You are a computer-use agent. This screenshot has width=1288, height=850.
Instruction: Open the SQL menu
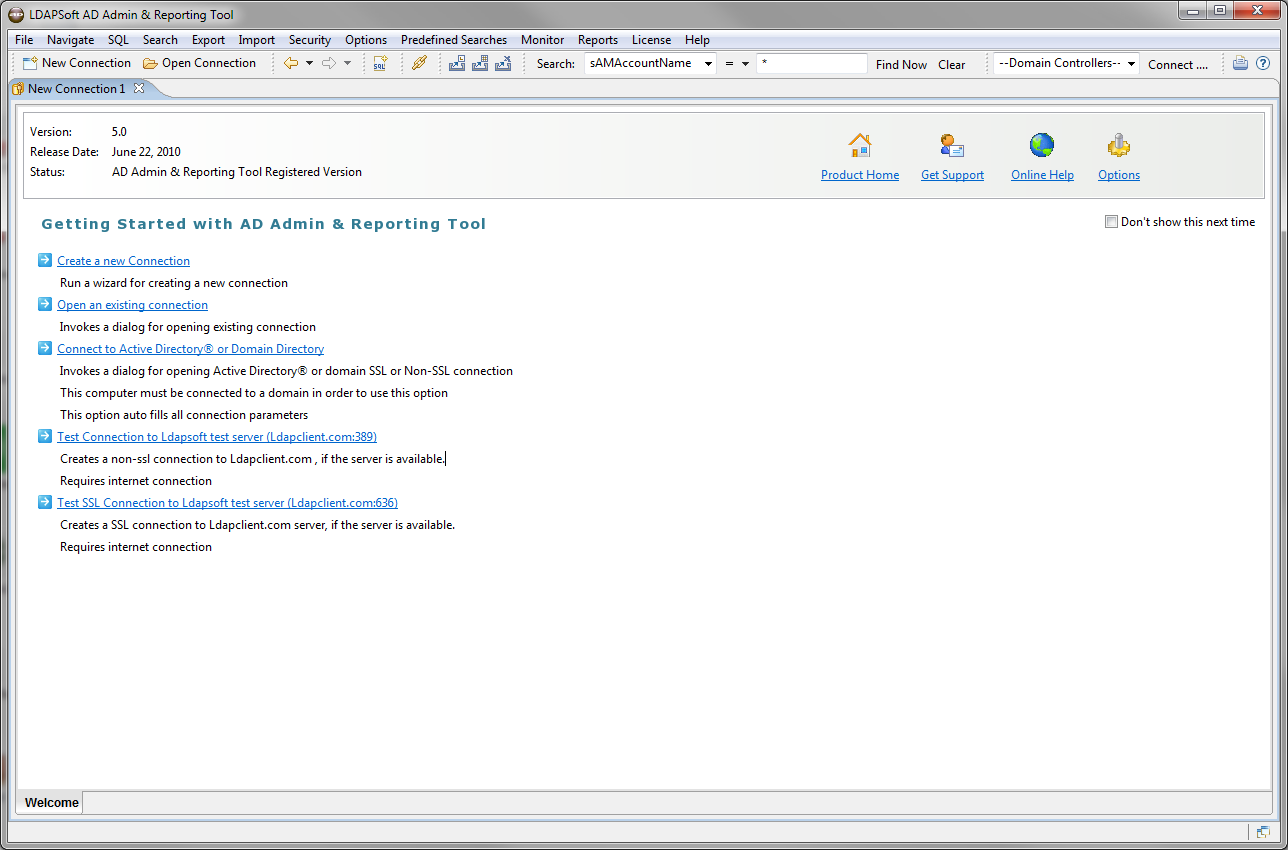click(x=118, y=40)
